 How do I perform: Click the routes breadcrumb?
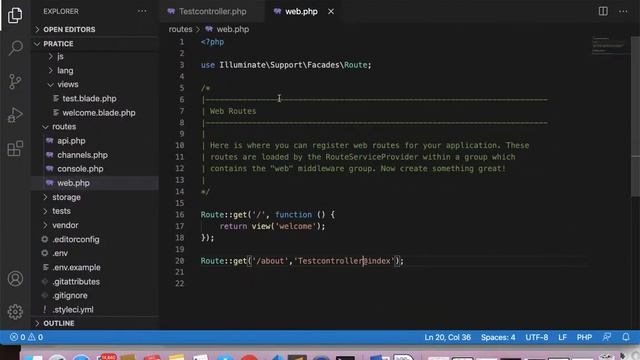point(180,29)
